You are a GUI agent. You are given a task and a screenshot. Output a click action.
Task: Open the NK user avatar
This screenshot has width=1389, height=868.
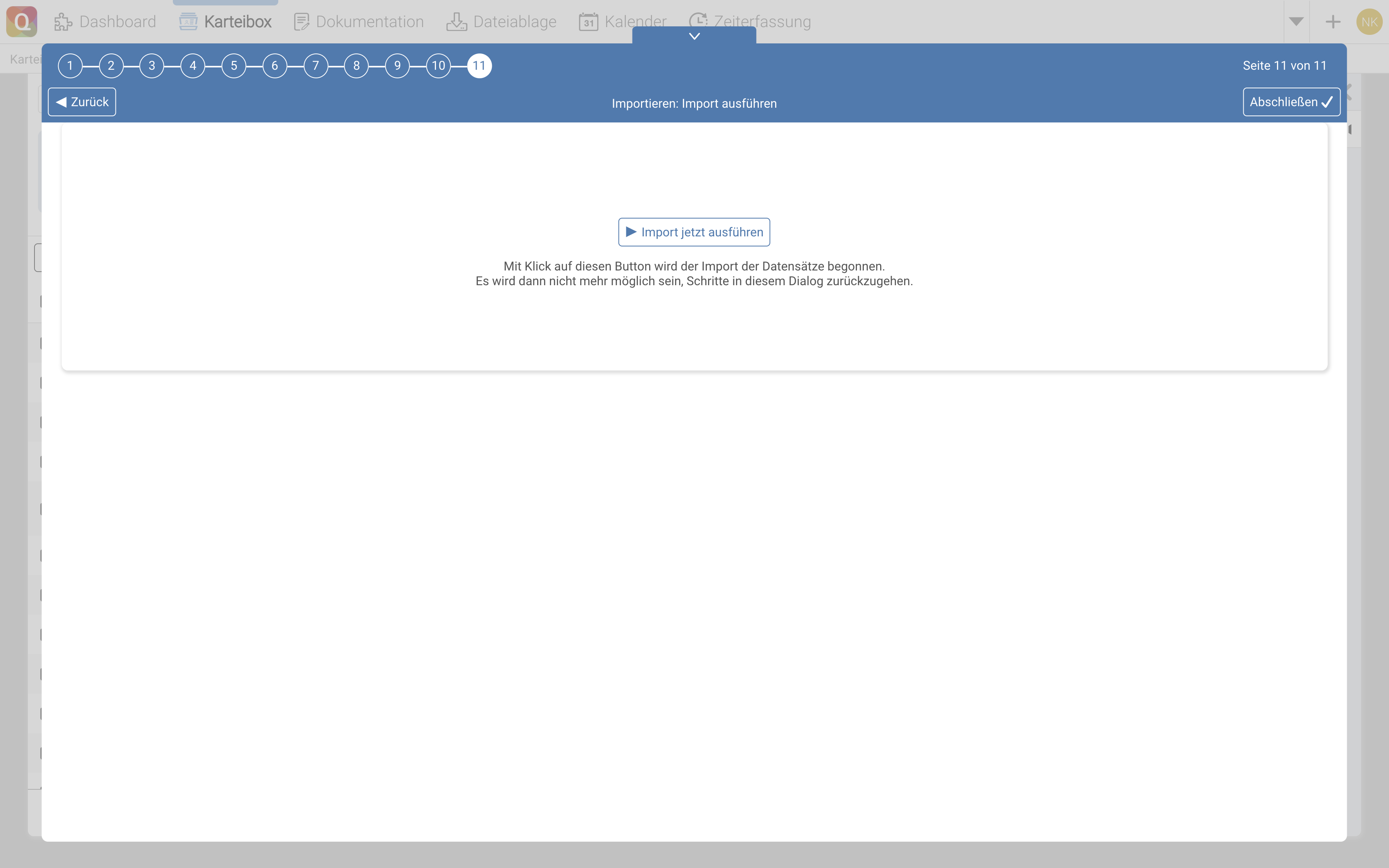pyautogui.click(x=1369, y=22)
